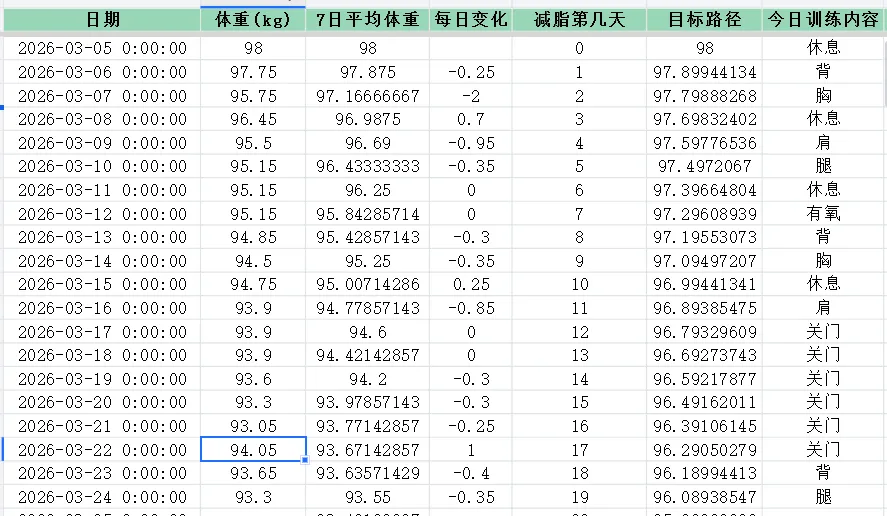Viewport: 887px width, 516px height.
Task: Select the average cell 93.55
Action: tap(368, 497)
